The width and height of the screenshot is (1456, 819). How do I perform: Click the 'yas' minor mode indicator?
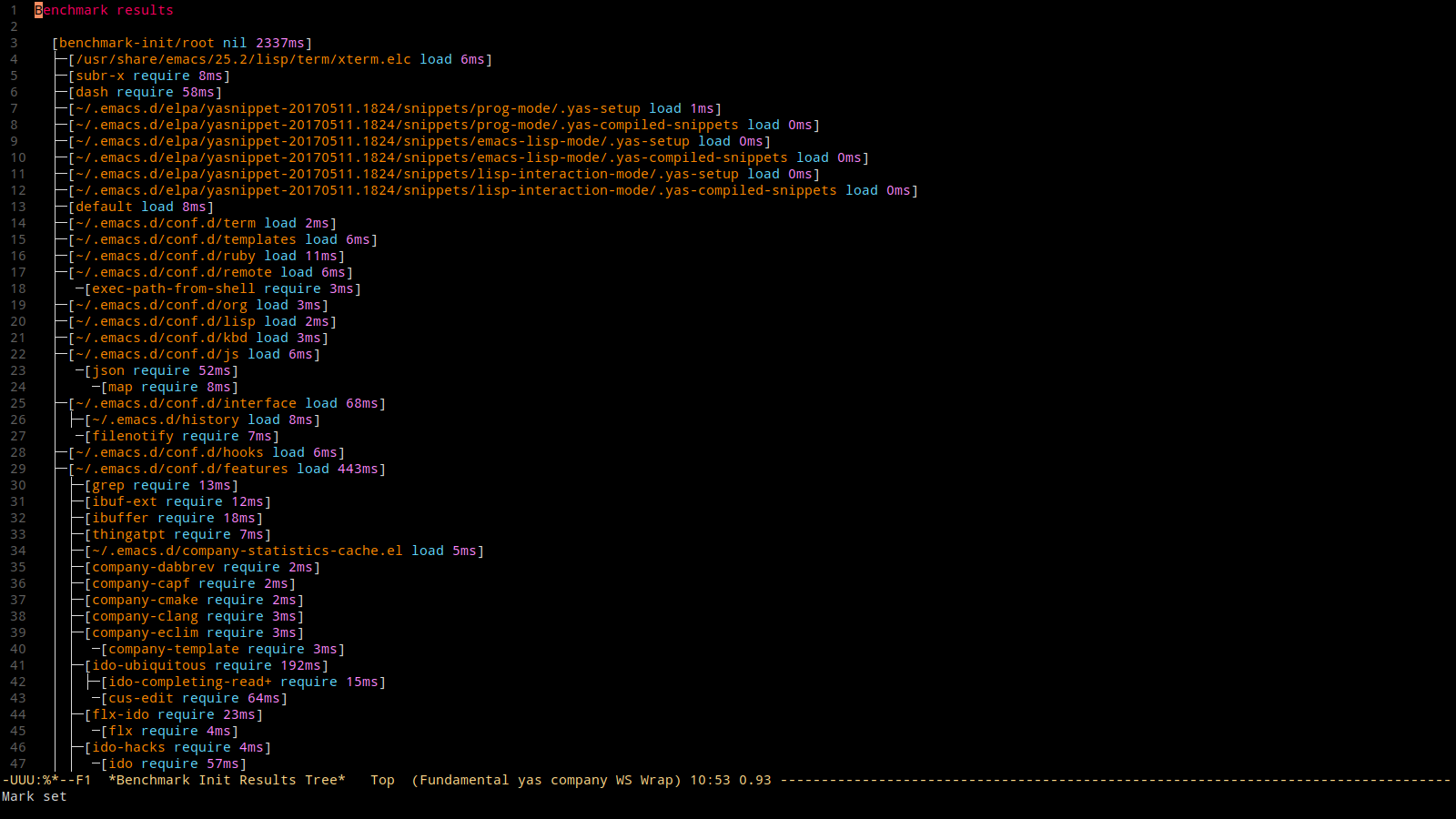tap(530, 780)
